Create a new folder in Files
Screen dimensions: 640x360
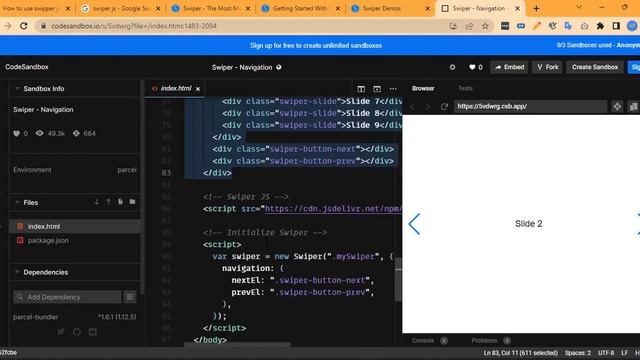pos(132,202)
